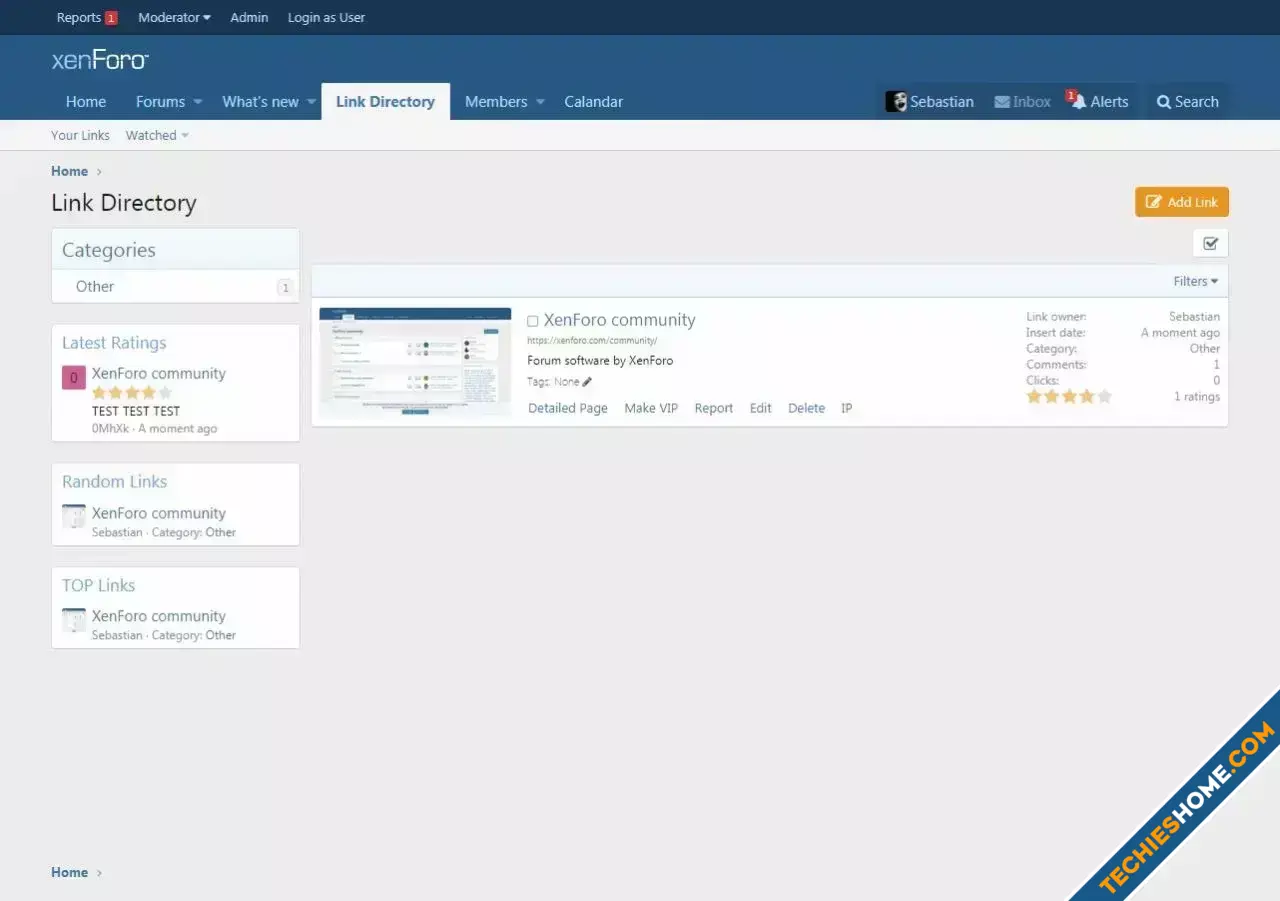1280x901 pixels.
Task: Click the select-all checkmark icon button
Action: [x=1210, y=243]
